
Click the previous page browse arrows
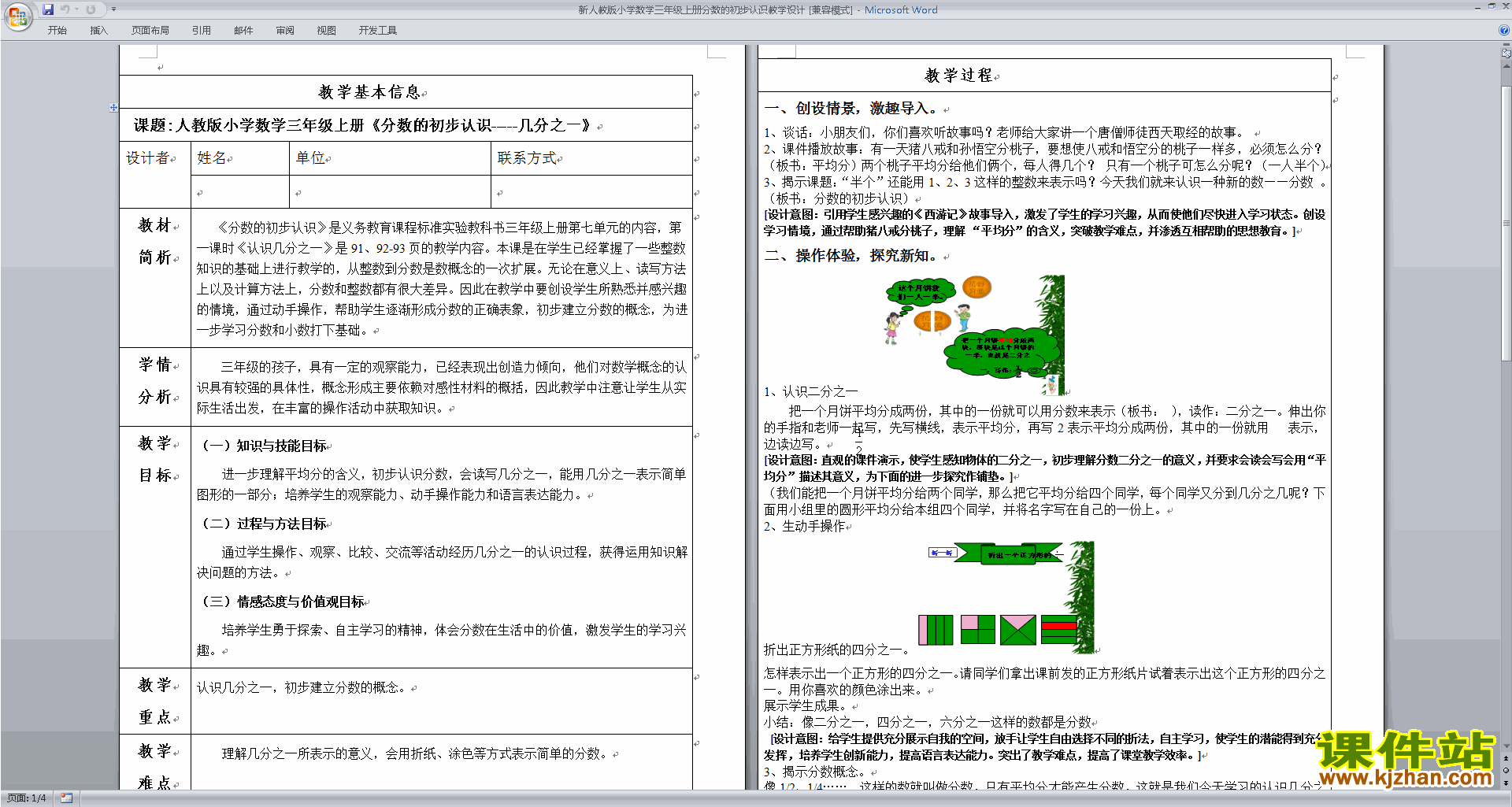pyautogui.click(x=1506, y=759)
